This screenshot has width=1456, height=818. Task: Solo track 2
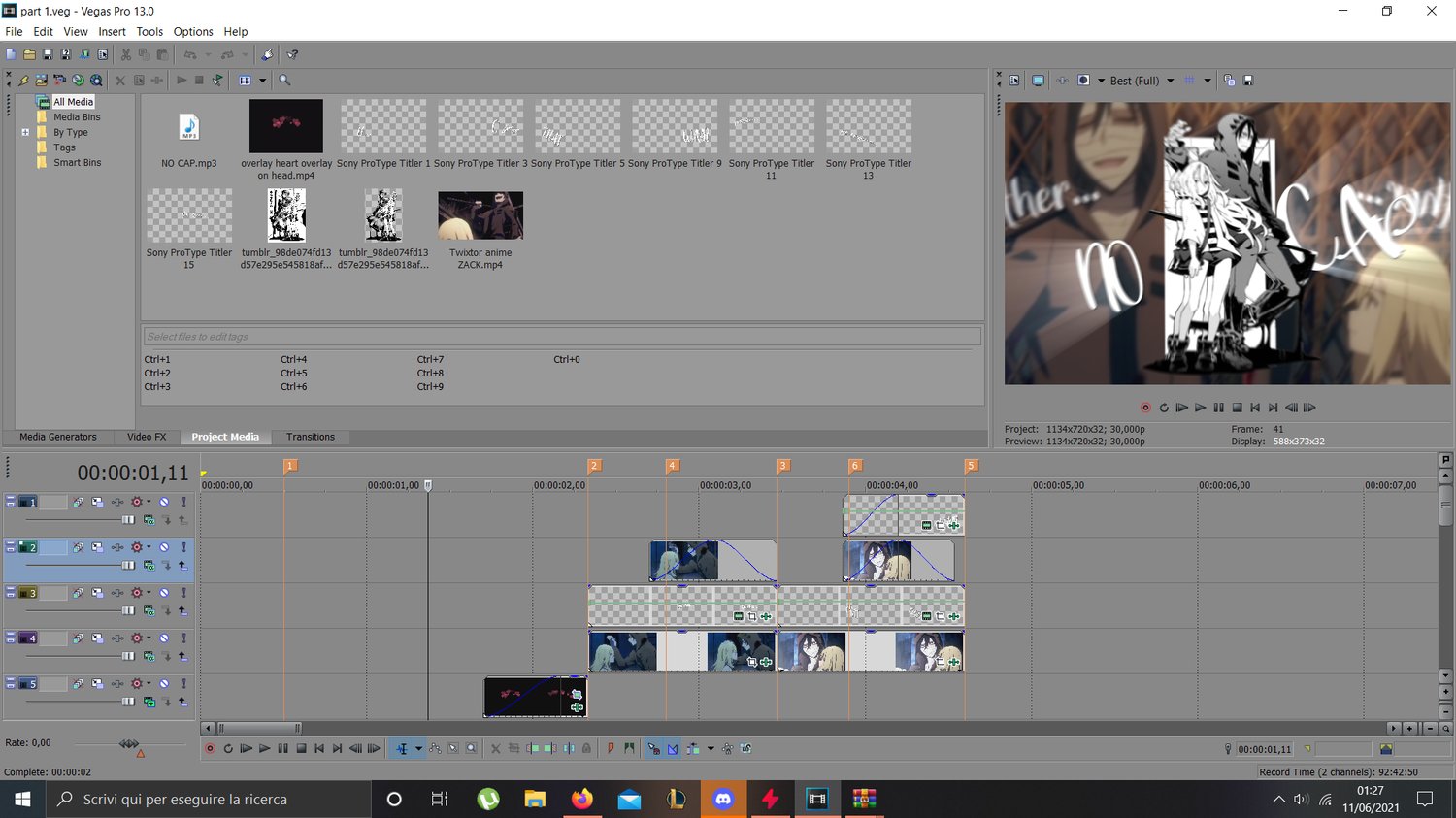[x=183, y=547]
